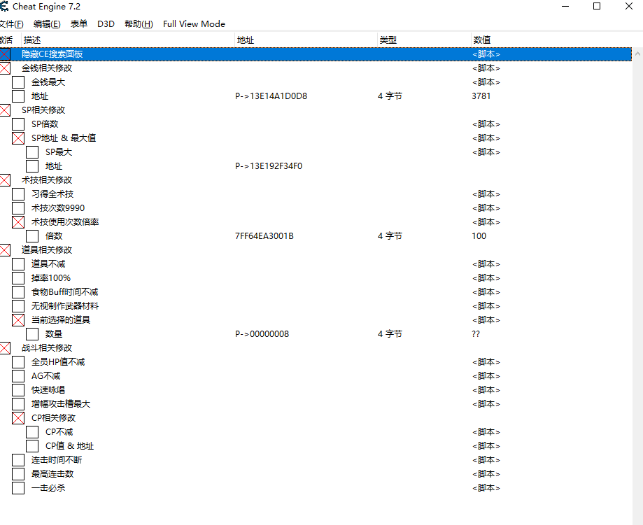Enable the 道具不减 checkbox
643x525 pixels.
coord(18,264)
